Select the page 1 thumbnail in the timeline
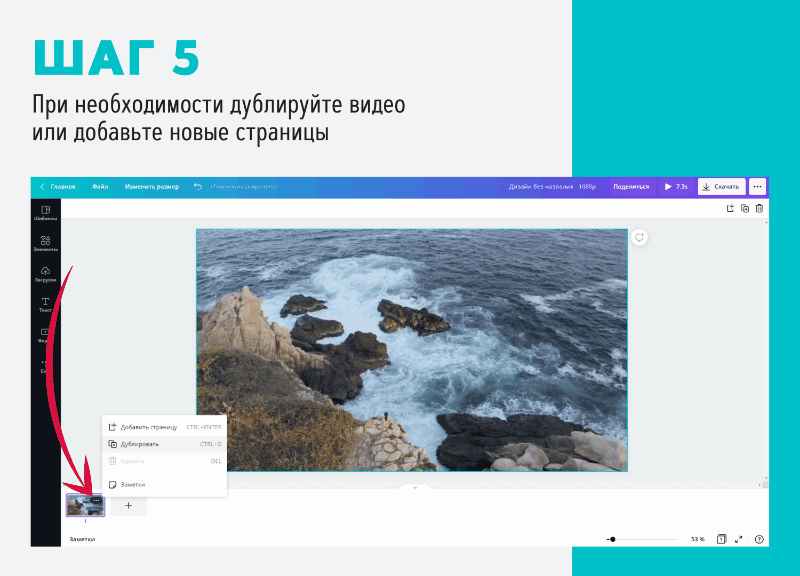The width and height of the screenshot is (800, 576). click(x=85, y=505)
